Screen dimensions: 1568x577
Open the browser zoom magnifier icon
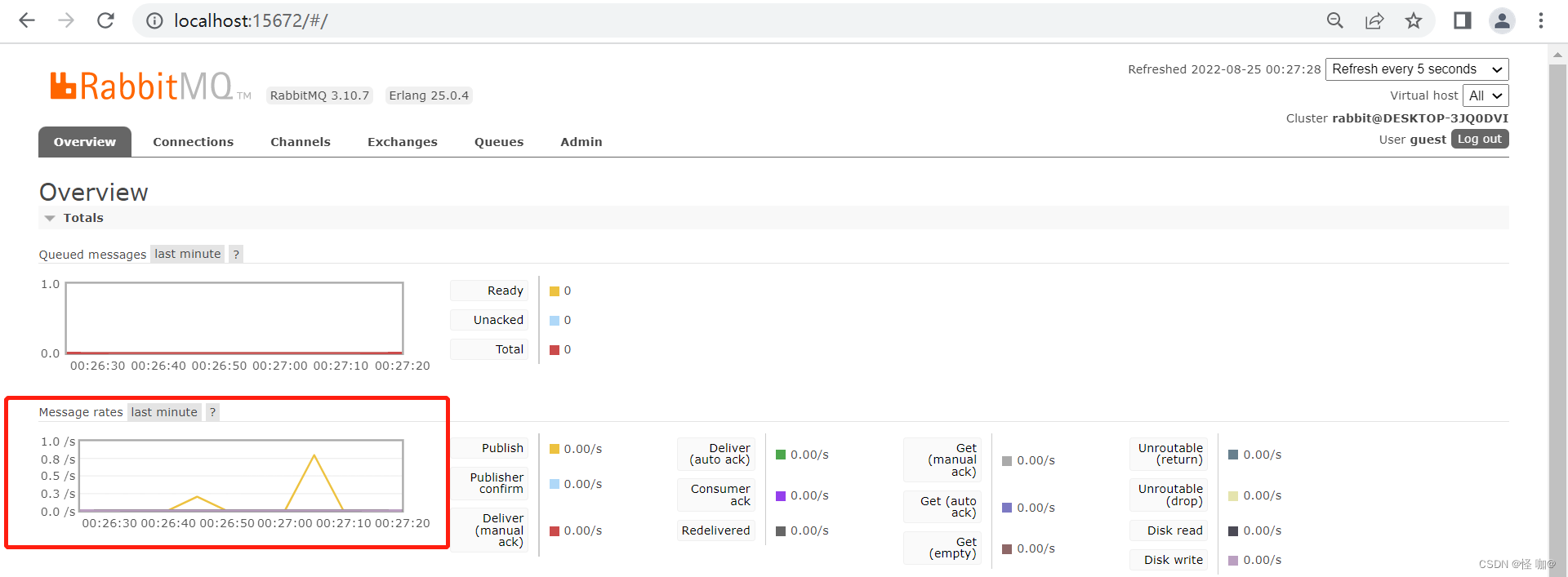tap(1335, 20)
